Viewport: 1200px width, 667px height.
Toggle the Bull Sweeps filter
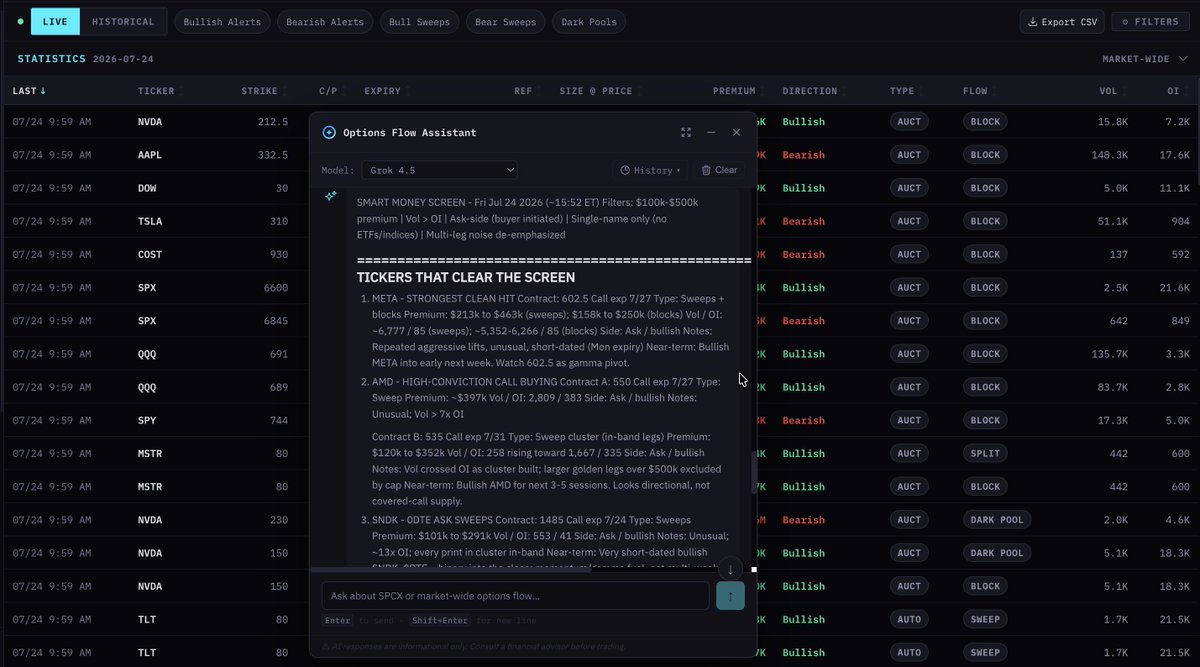(x=419, y=21)
